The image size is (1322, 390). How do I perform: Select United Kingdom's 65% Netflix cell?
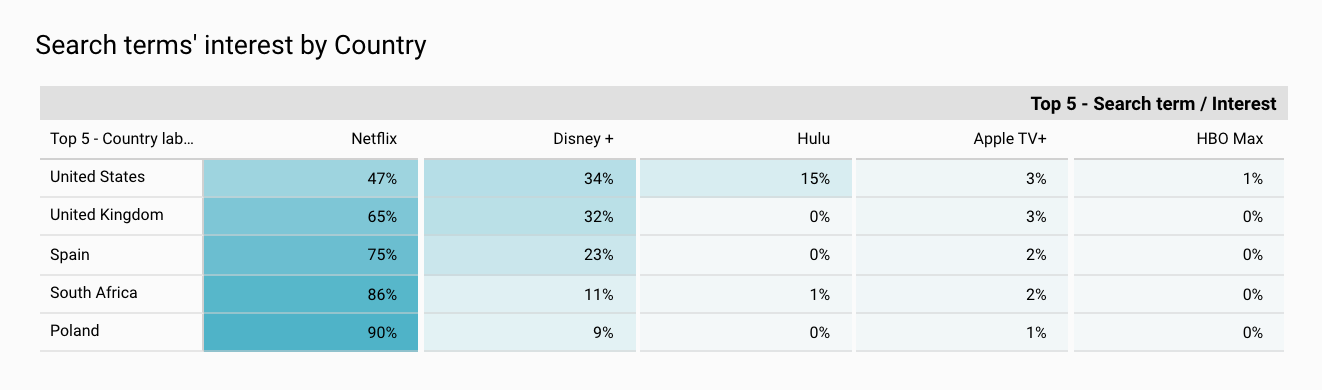[310, 217]
